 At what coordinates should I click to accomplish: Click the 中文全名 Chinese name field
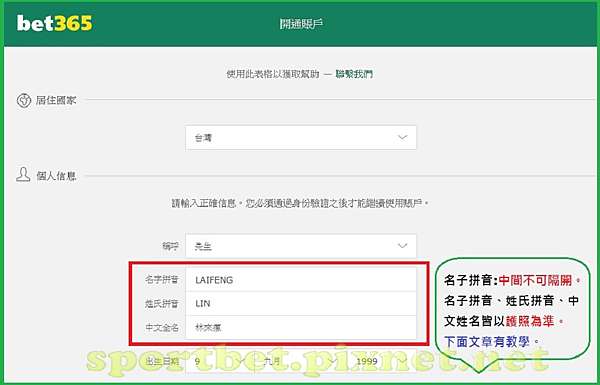301,328
